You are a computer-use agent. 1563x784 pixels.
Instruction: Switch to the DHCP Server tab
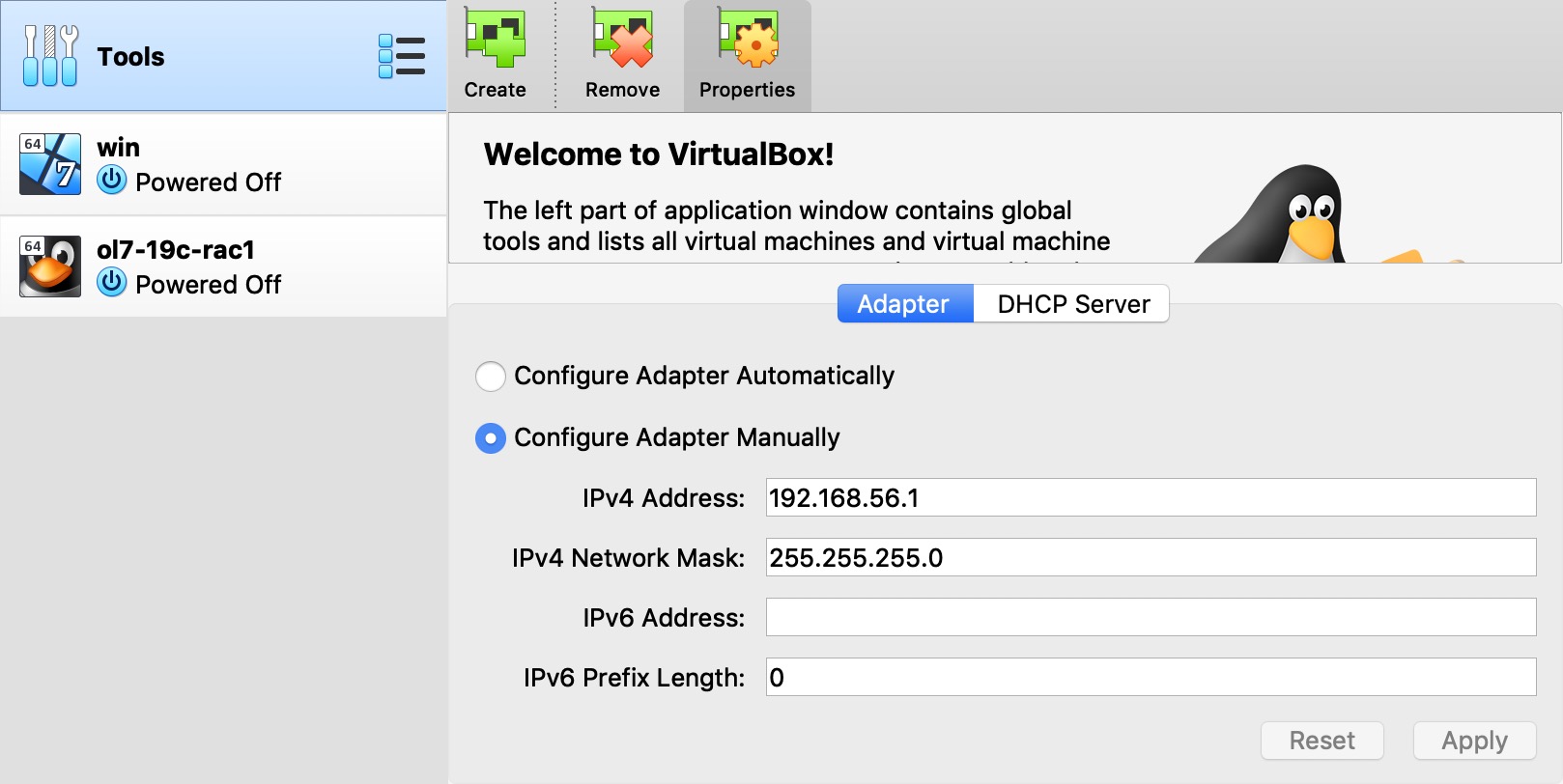(x=1072, y=303)
